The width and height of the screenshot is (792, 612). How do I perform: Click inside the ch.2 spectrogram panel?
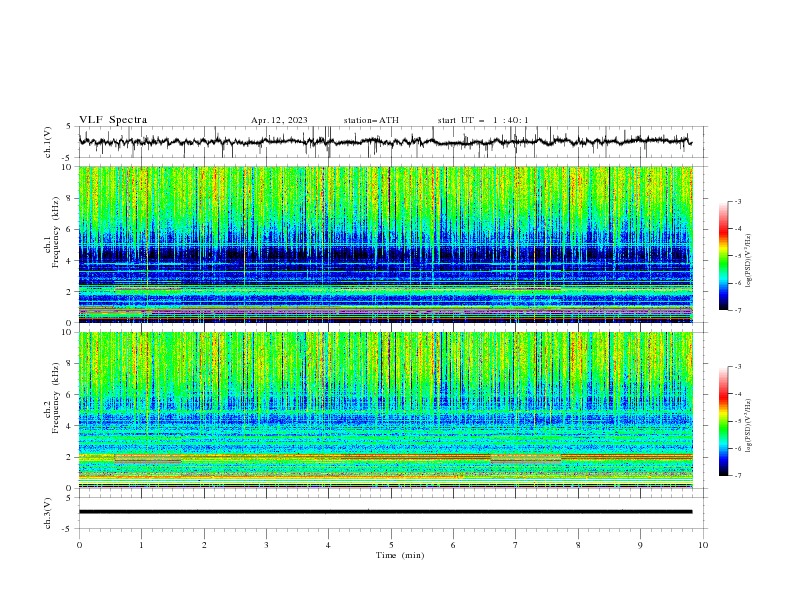point(385,410)
